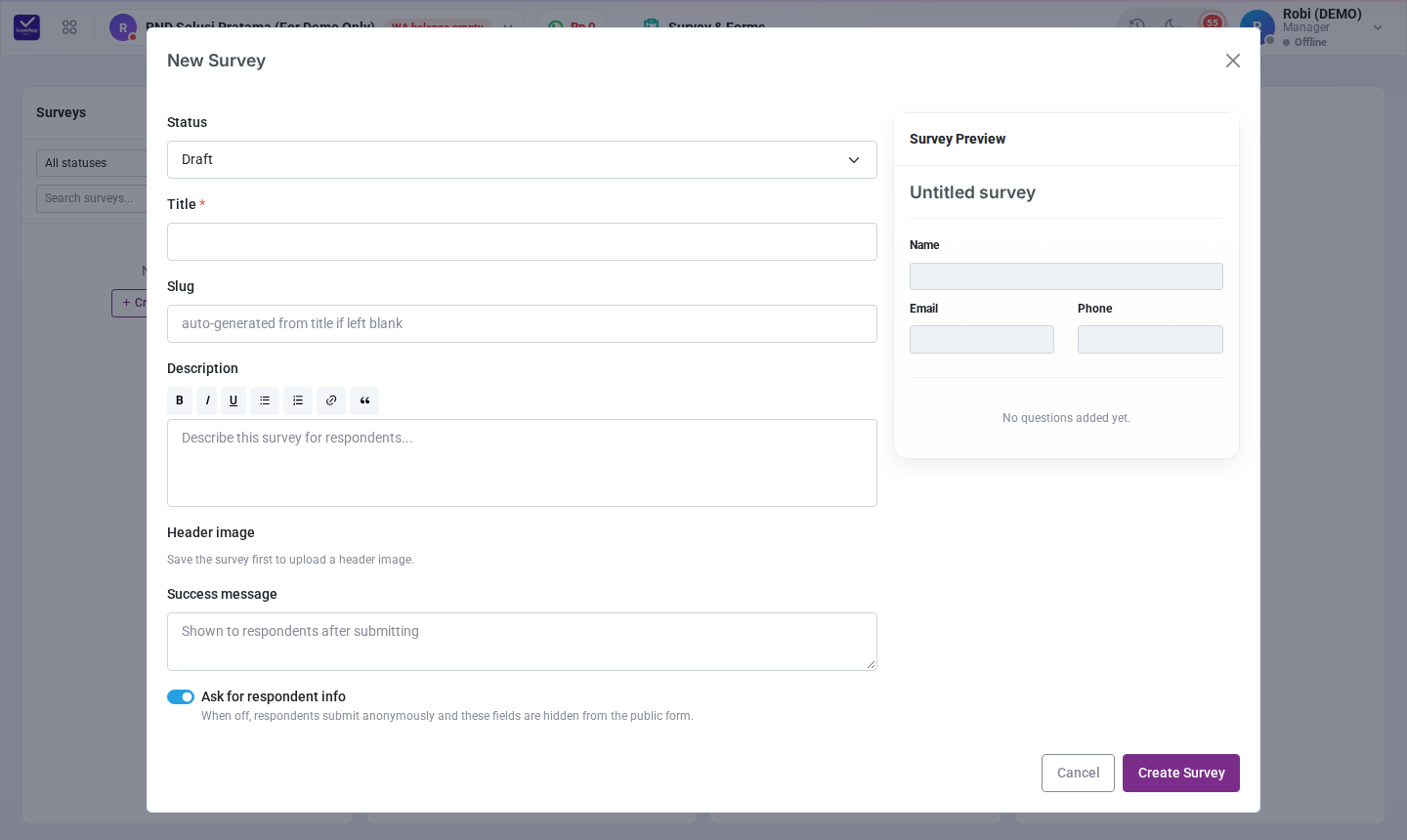Focus the Search surveys field behind the dialog
This screenshot has width=1407, height=840.
[92, 198]
